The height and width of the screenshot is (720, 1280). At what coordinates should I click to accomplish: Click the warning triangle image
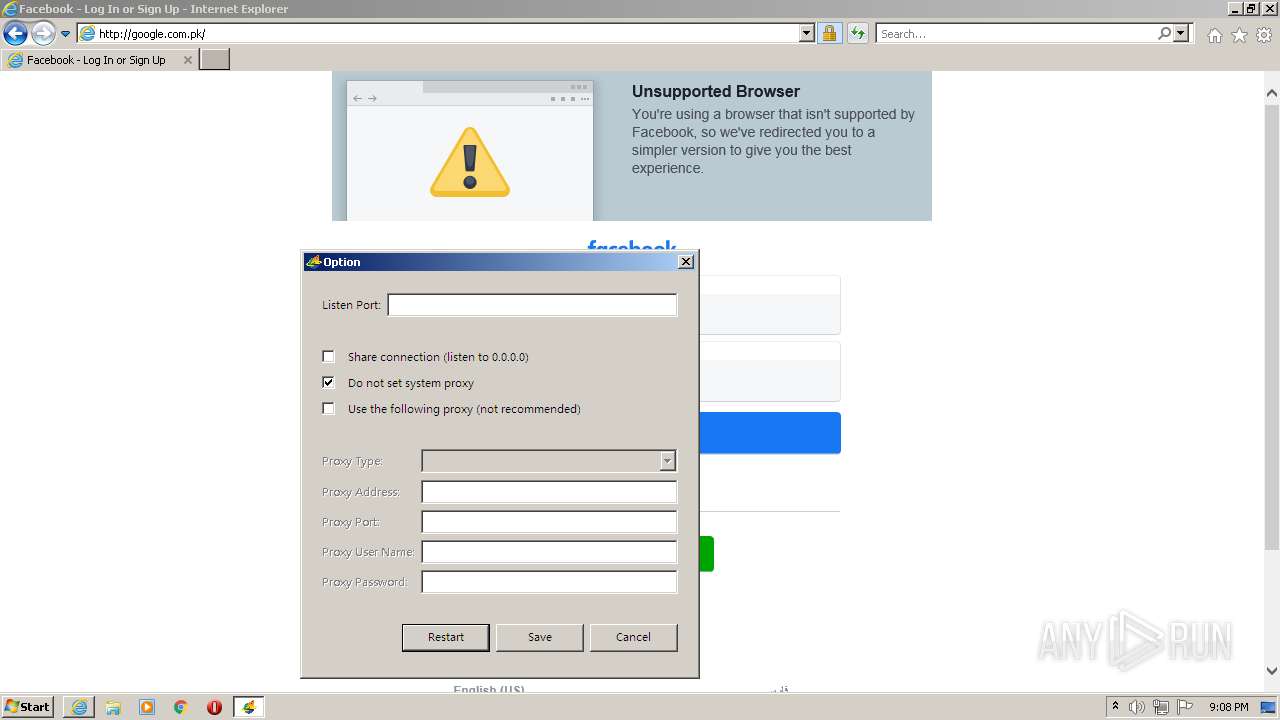coord(470,161)
